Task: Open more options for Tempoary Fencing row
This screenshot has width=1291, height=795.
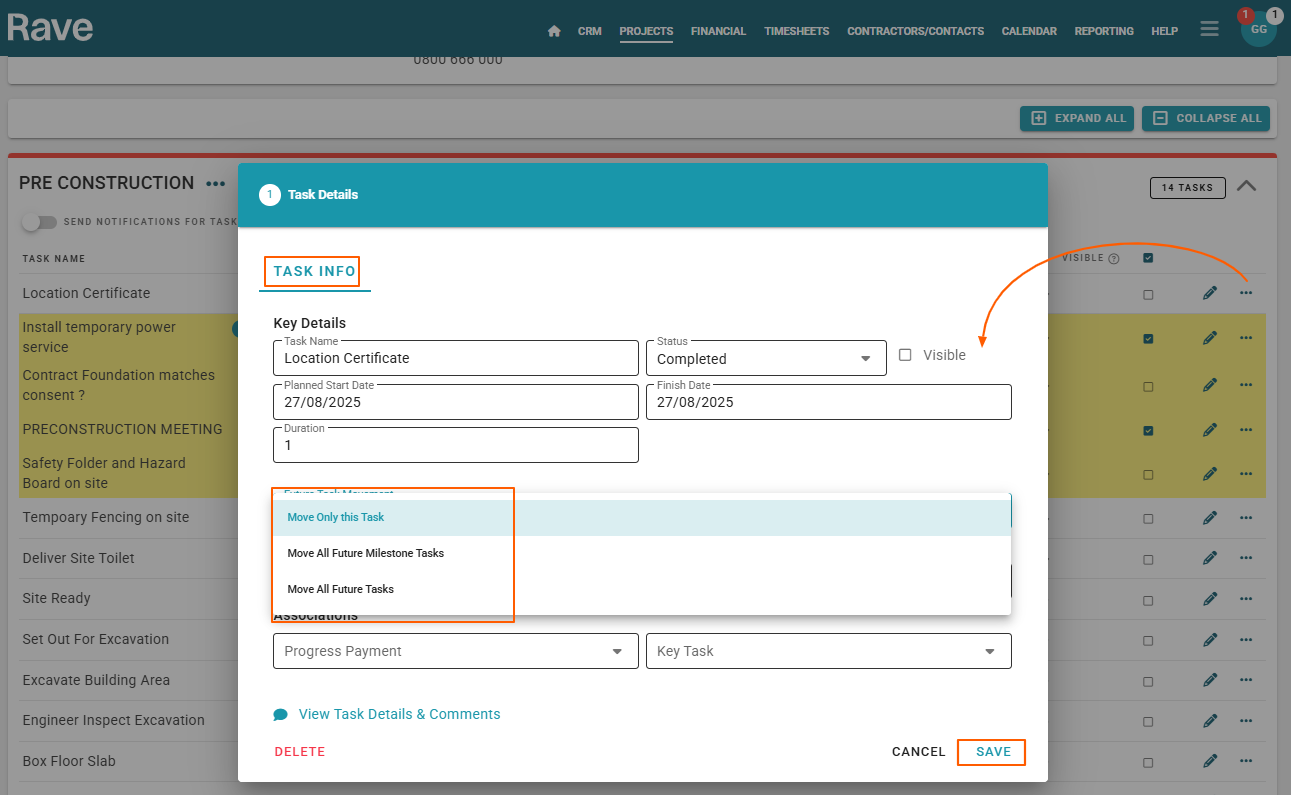Action: (1245, 518)
